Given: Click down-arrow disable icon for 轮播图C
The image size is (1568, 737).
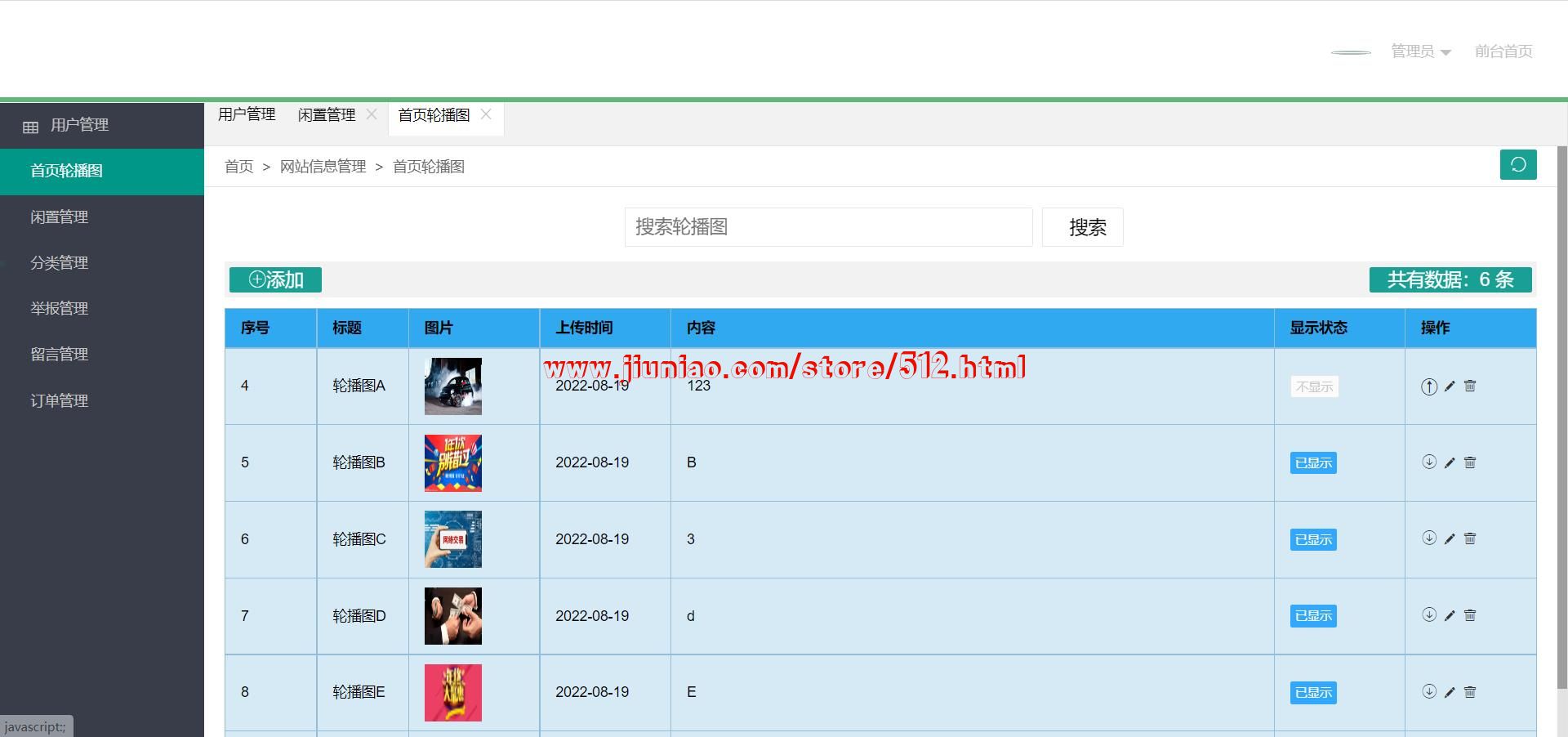Looking at the screenshot, I should click(x=1429, y=538).
